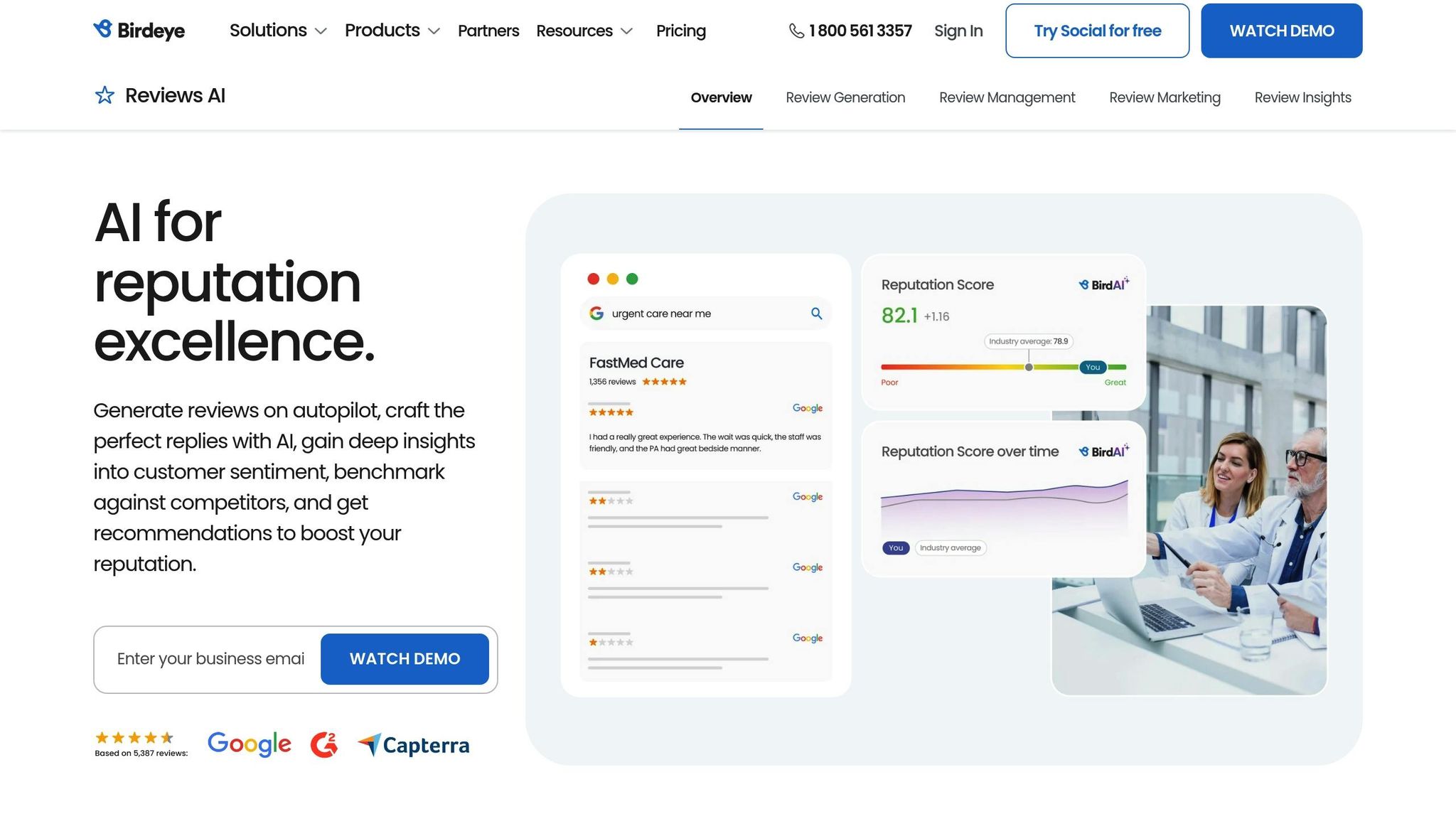This screenshot has width=1456, height=819.
Task: Focus the business email input field
Action: 210,659
